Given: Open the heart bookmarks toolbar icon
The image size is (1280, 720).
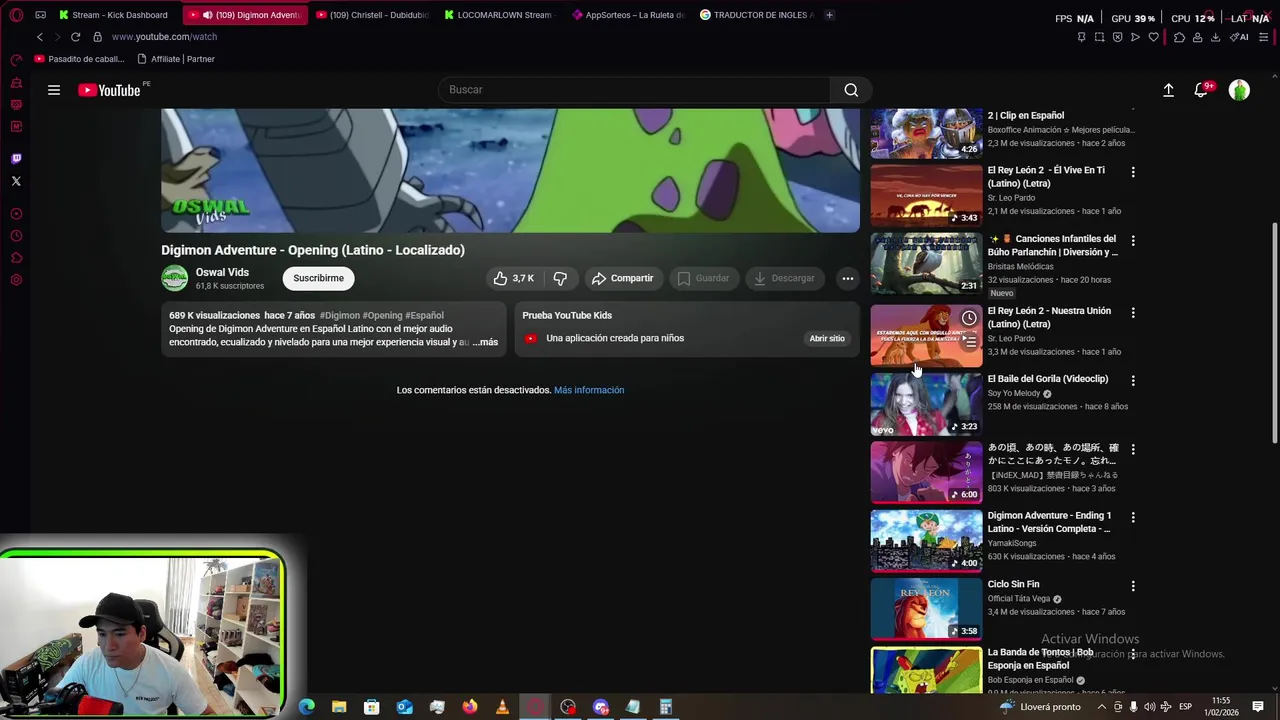Looking at the screenshot, I should 1153,37.
